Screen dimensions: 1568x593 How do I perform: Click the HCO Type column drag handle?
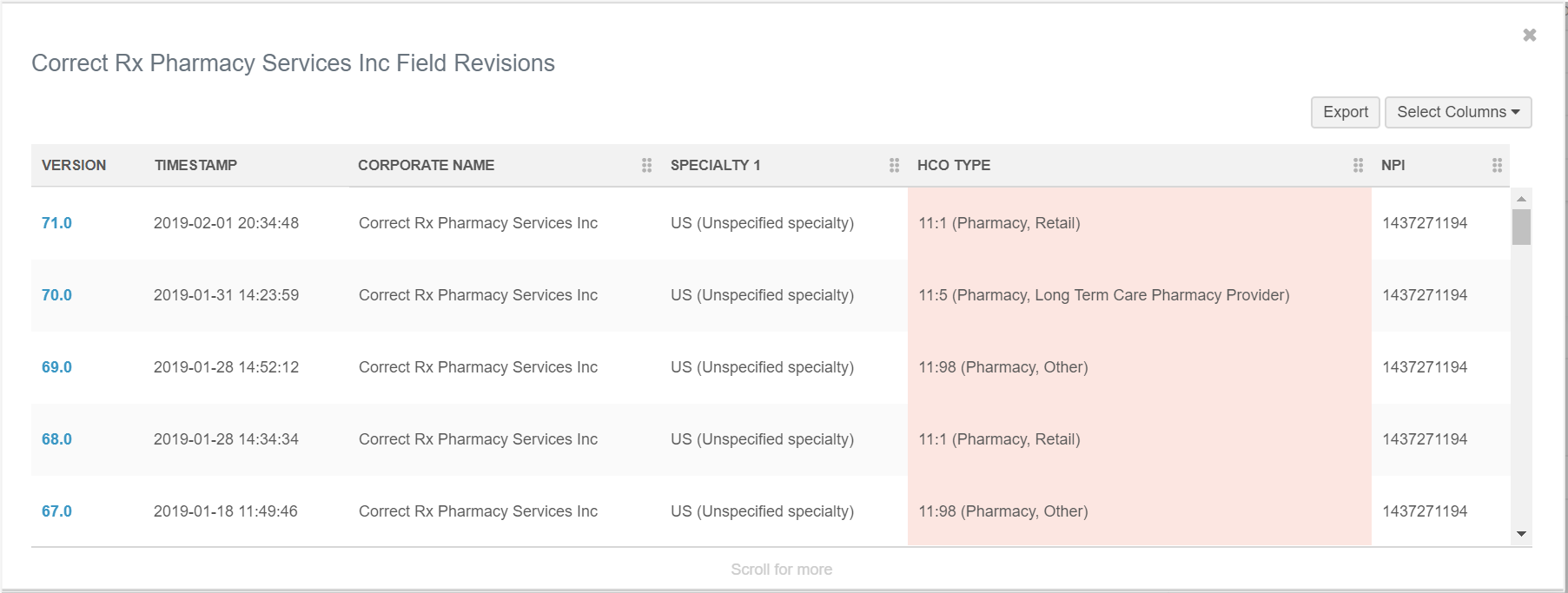(1358, 165)
